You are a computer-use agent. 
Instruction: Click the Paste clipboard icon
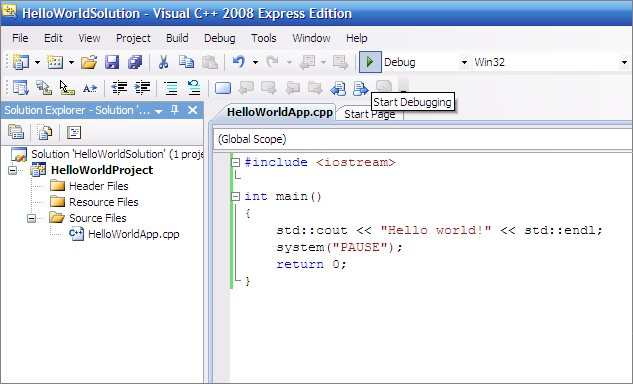click(210, 62)
